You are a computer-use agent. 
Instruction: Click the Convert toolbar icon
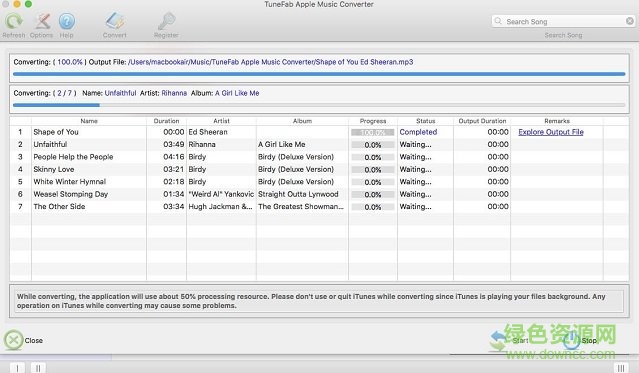[115, 21]
